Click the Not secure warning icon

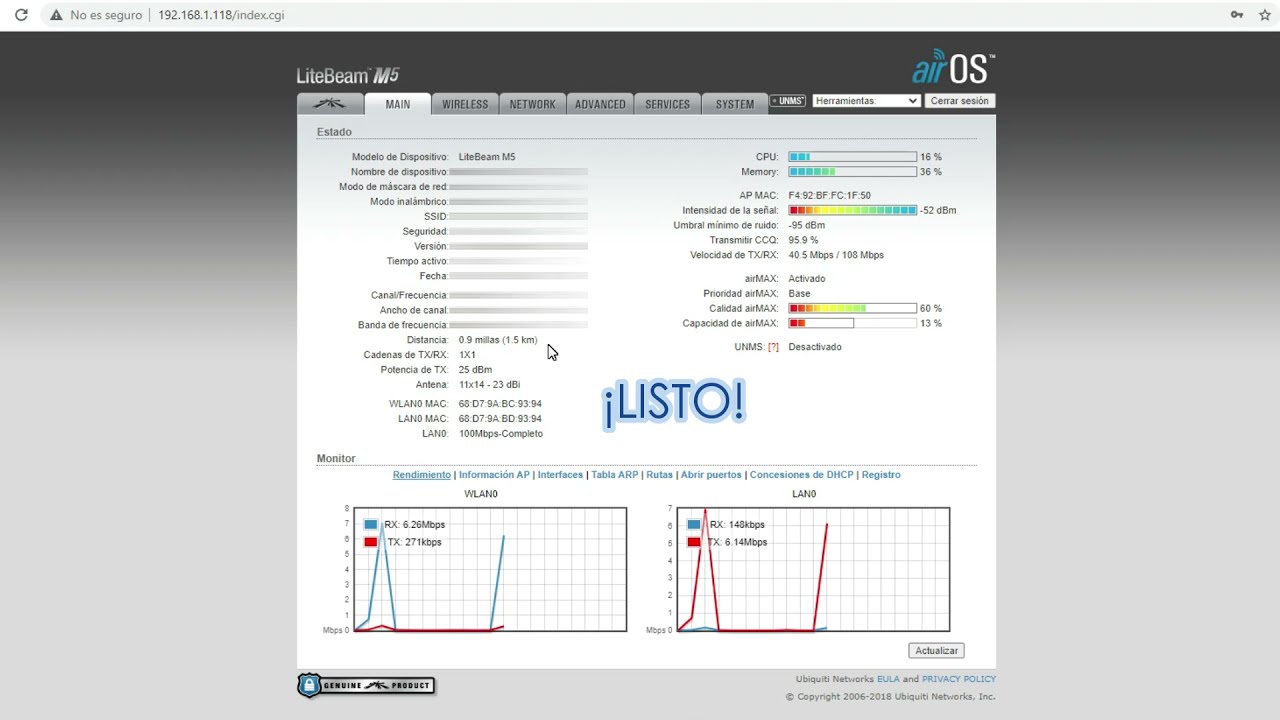point(56,15)
